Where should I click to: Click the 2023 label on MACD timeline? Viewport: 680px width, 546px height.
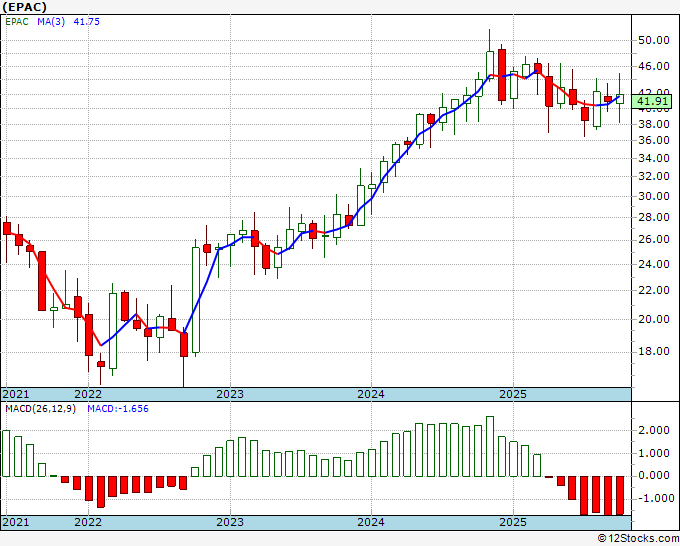pos(230,522)
